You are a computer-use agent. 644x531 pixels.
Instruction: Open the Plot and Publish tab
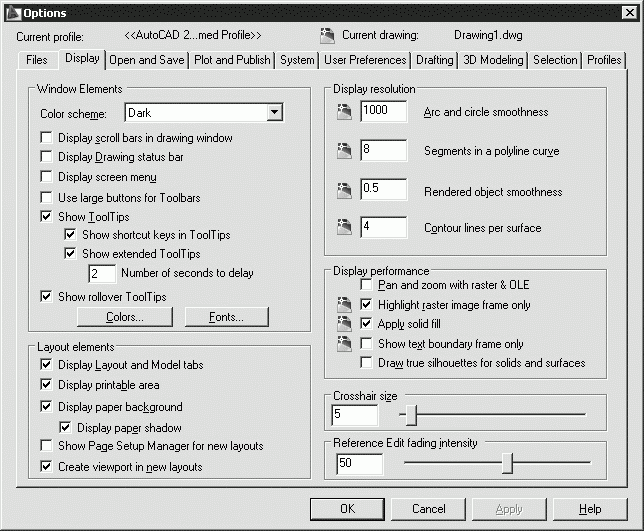232,60
